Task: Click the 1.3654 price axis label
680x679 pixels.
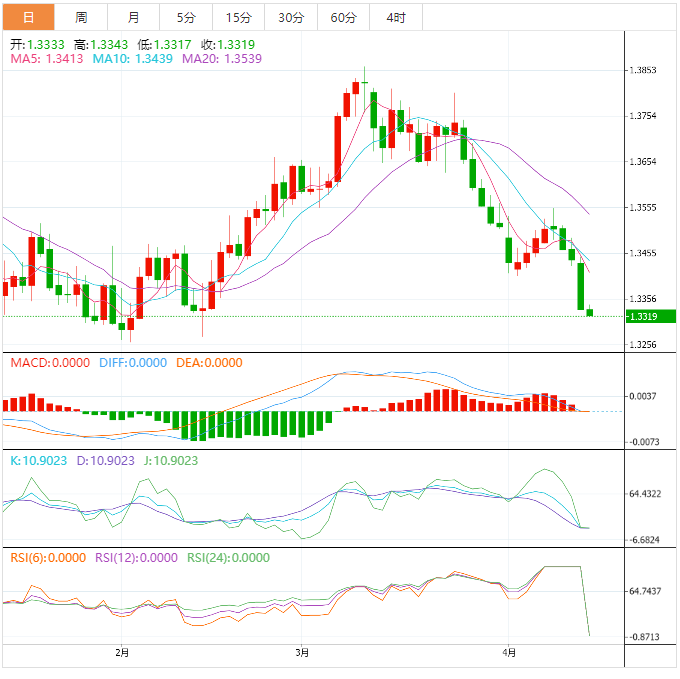Action: point(643,162)
